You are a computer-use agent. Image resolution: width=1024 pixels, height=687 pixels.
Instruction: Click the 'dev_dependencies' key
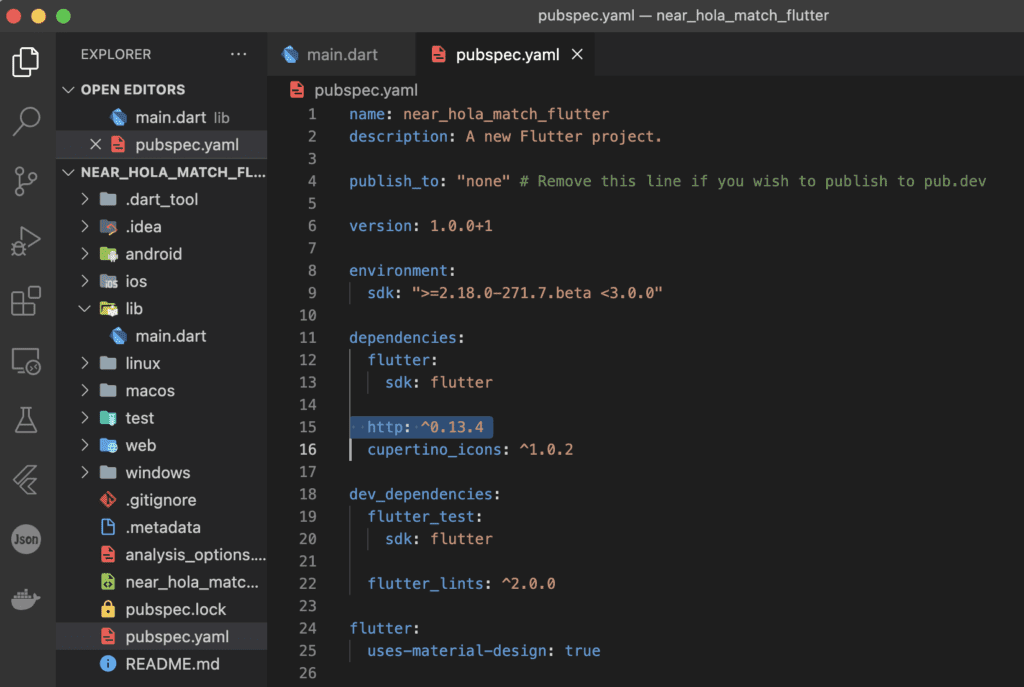(x=421, y=494)
